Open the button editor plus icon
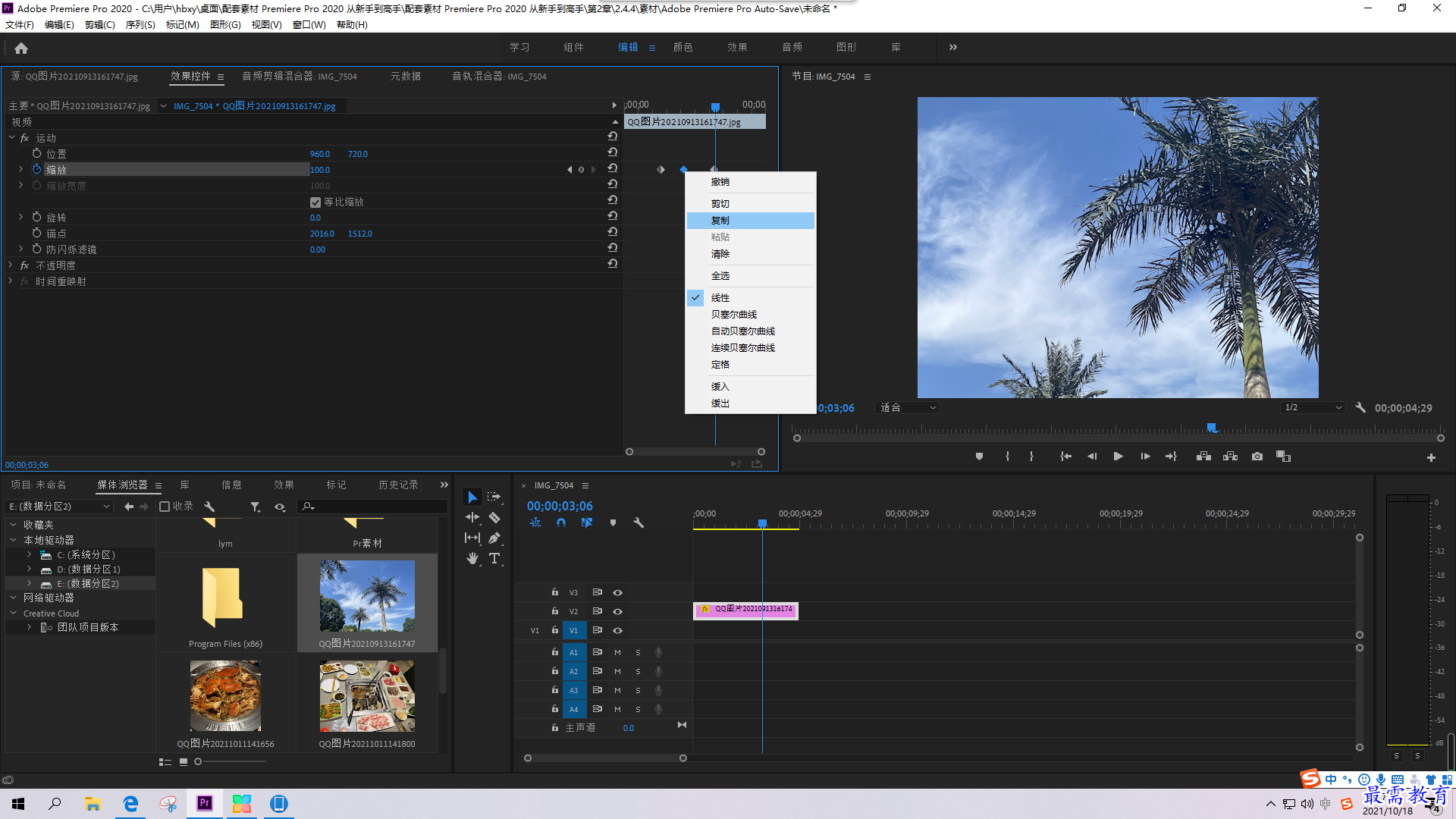The height and width of the screenshot is (819, 1456). pyautogui.click(x=1431, y=457)
